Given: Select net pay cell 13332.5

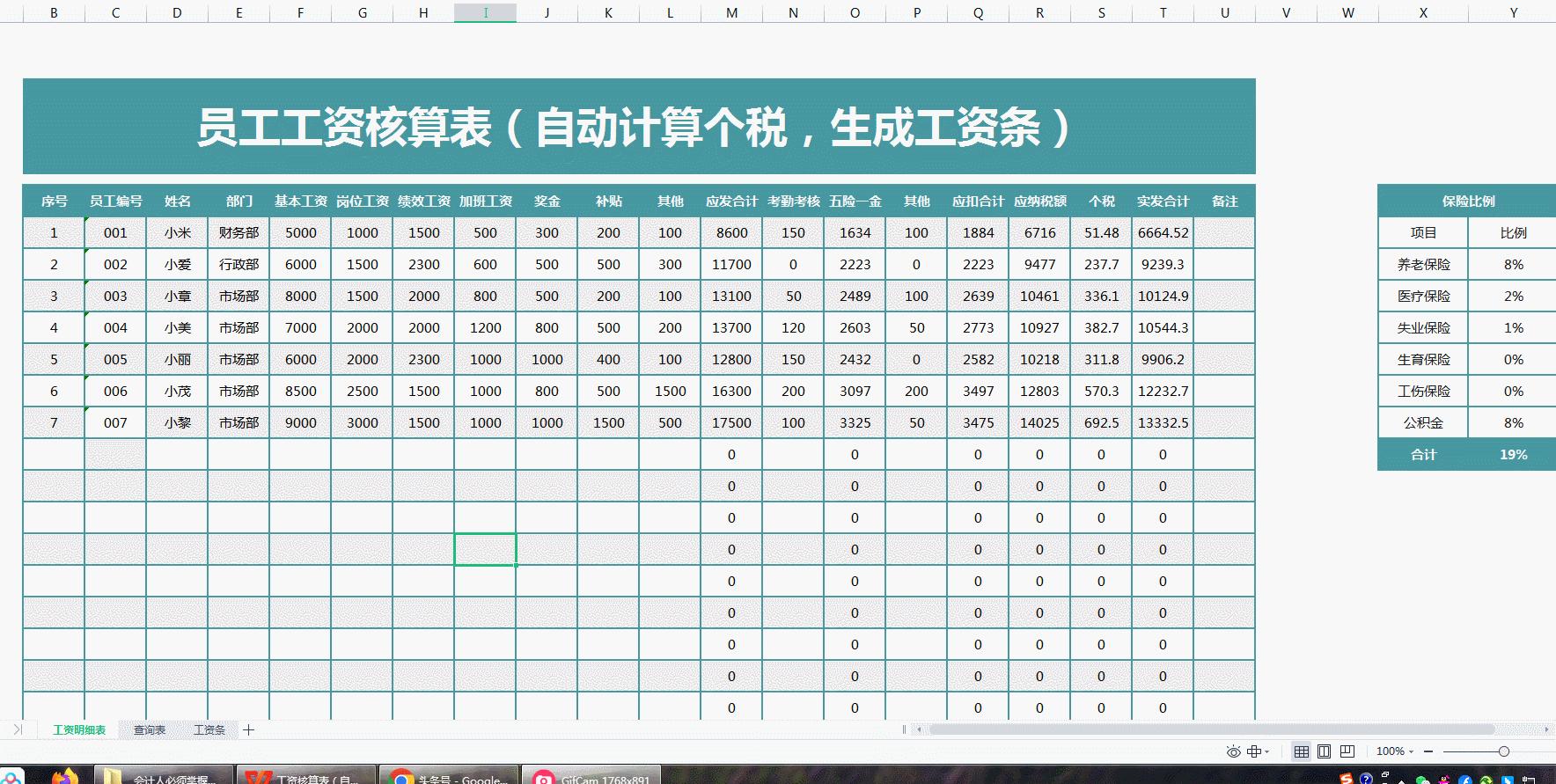Looking at the screenshot, I should click(1163, 423).
